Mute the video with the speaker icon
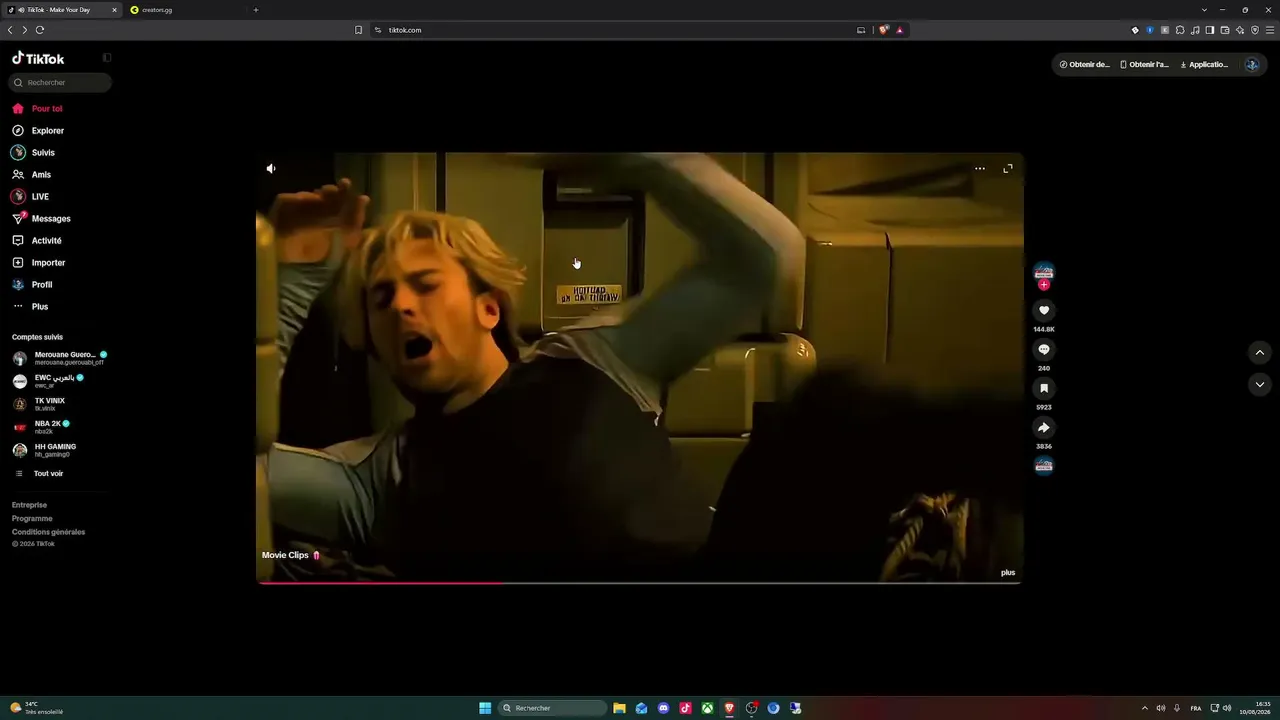Viewport: 1280px width, 720px height. 271,169
